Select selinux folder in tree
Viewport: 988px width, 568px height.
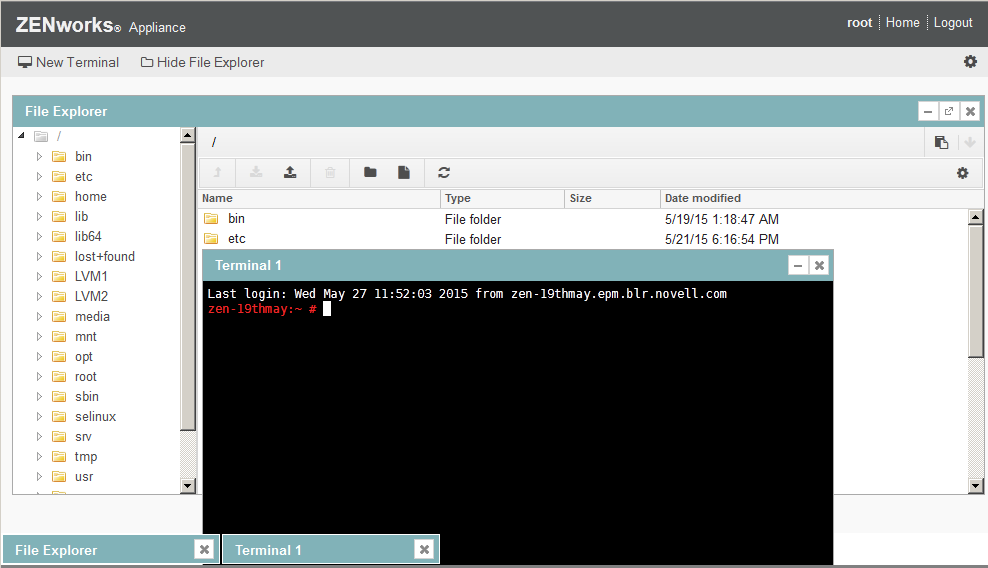click(x=96, y=417)
